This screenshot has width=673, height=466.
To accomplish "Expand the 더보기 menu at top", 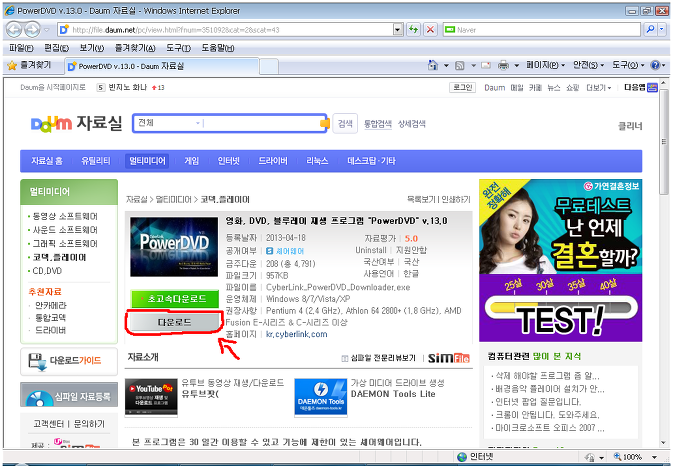I will 598,88.
